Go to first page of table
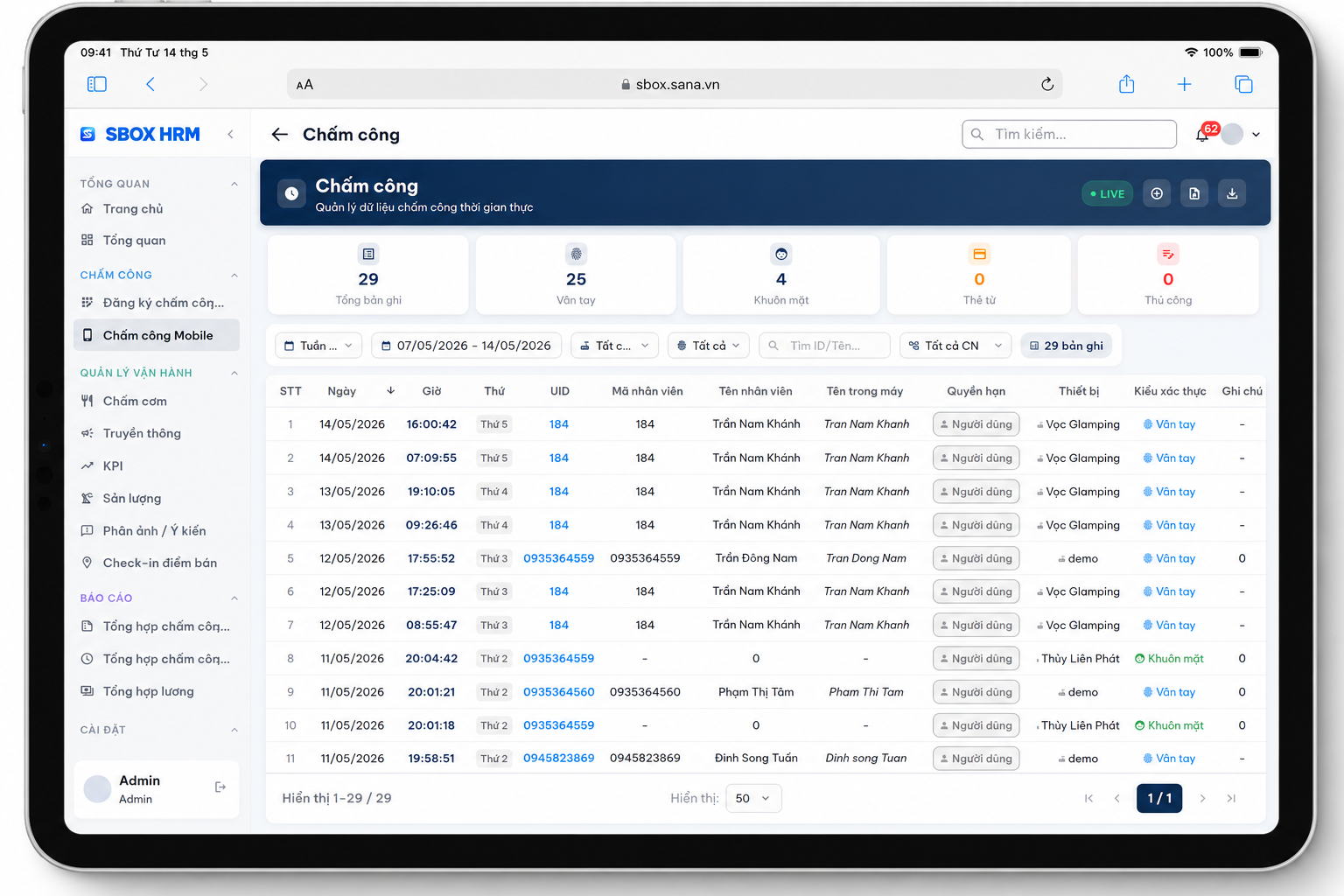Image resolution: width=1344 pixels, height=896 pixels. pyautogui.click(x=1088, y=798)
